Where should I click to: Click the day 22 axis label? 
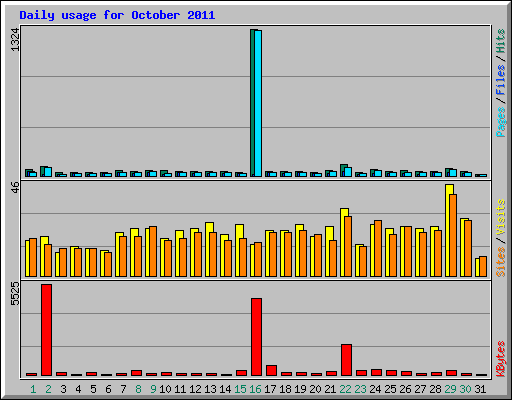345,389
